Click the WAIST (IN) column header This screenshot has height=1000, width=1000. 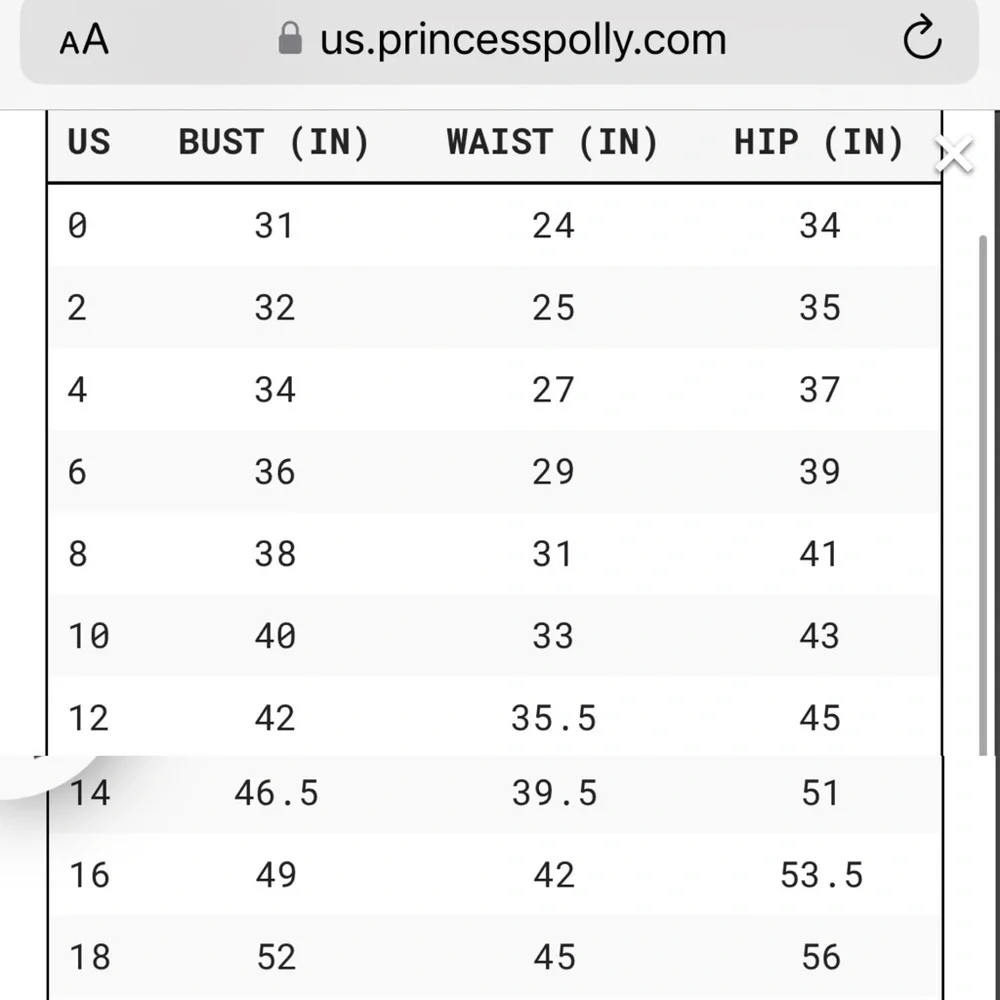click(552, 142)
